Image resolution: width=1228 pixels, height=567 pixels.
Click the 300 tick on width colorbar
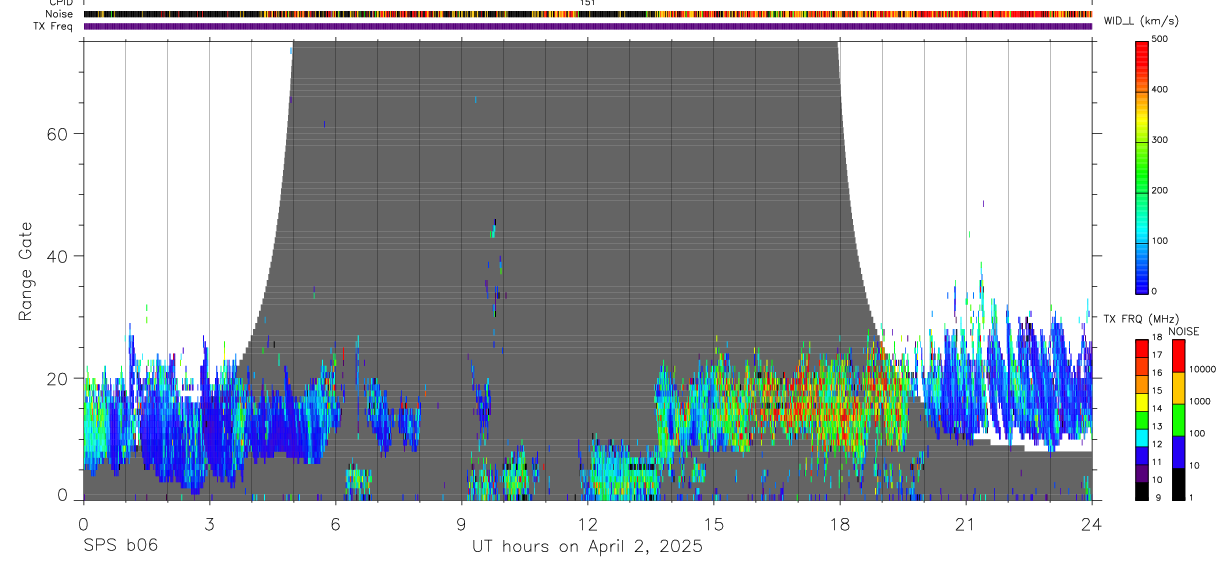pos(1160,140)
